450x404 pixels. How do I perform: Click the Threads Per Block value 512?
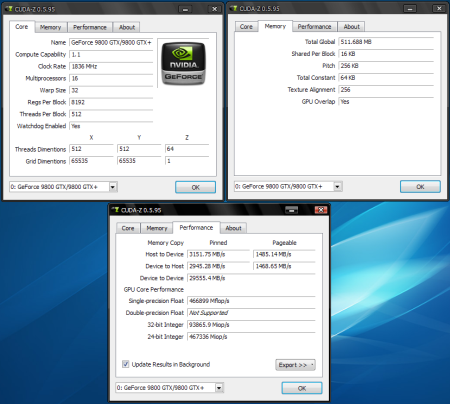[111, 114]
